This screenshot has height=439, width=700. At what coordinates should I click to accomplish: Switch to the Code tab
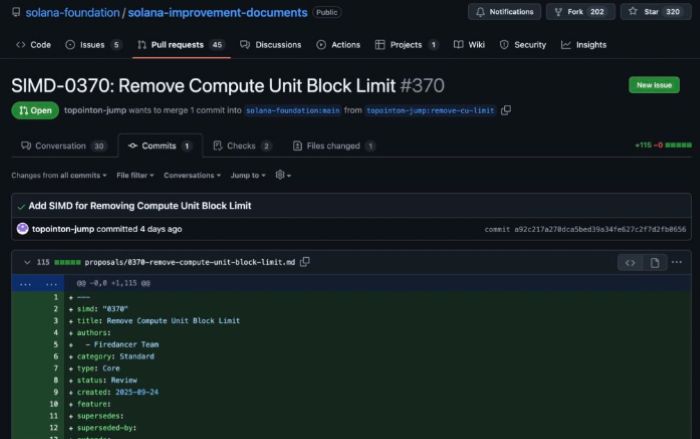[33, 45]
